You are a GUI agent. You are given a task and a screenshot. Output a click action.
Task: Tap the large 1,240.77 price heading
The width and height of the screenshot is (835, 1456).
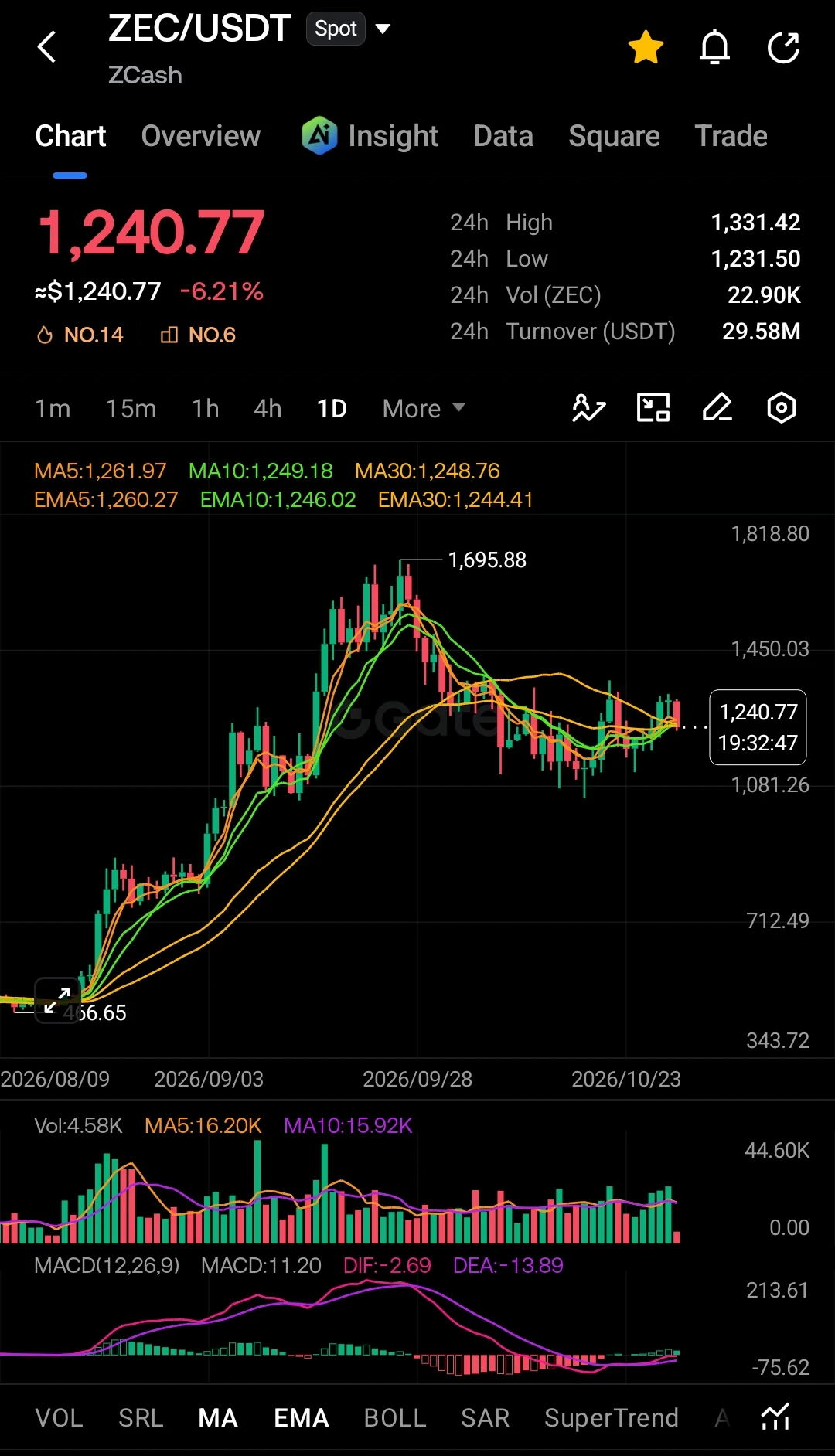click(x=152, y=233)
